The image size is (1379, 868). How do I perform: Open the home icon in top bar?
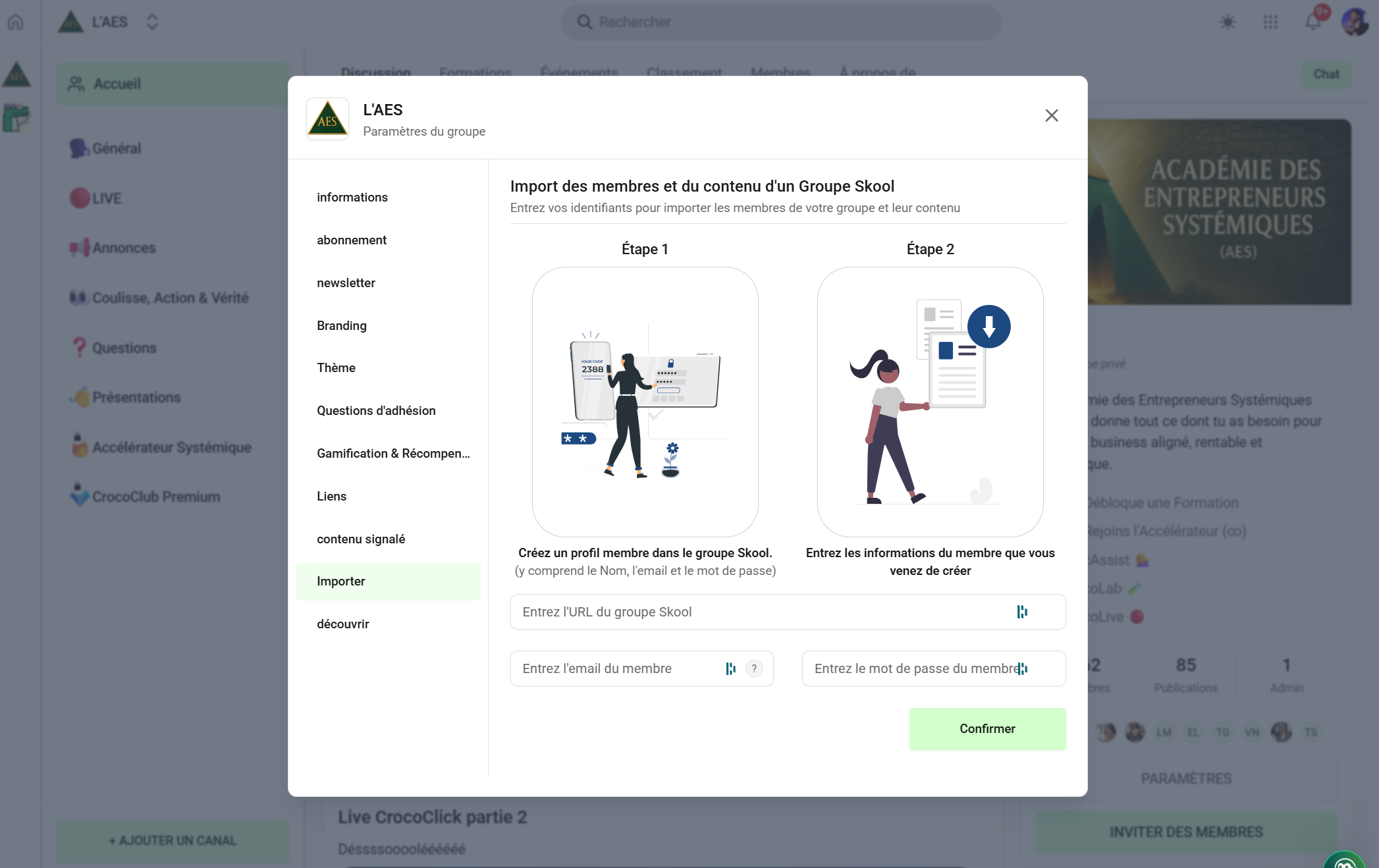[16, 22]
